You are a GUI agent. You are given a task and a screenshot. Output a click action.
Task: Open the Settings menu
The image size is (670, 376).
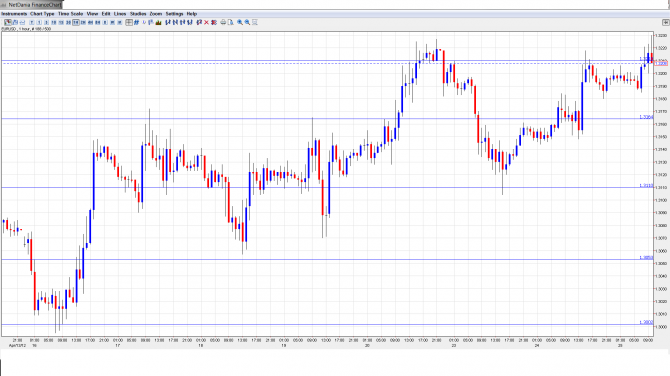click(x=174, y=14)
